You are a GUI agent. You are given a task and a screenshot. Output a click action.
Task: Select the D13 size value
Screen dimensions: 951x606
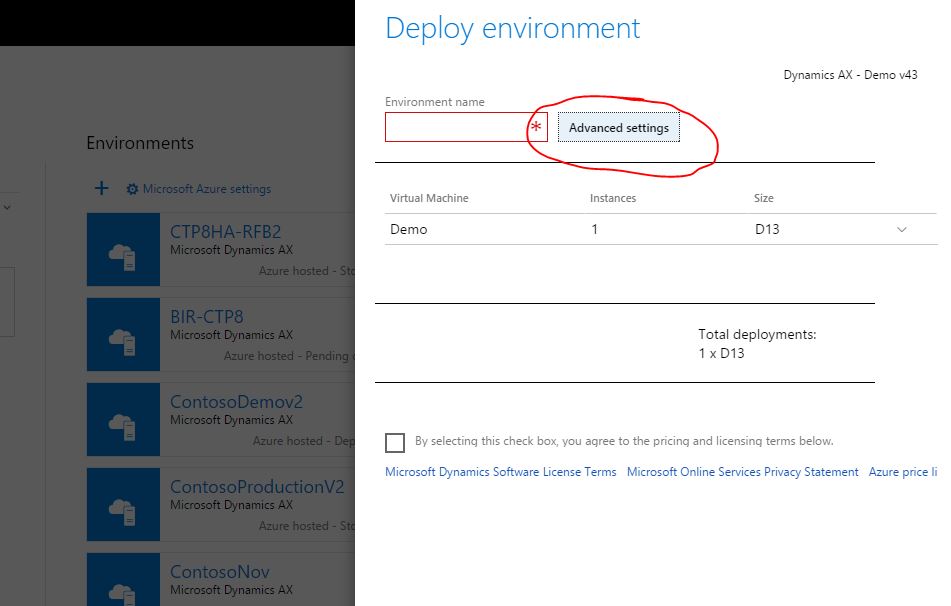pos(767,229)
